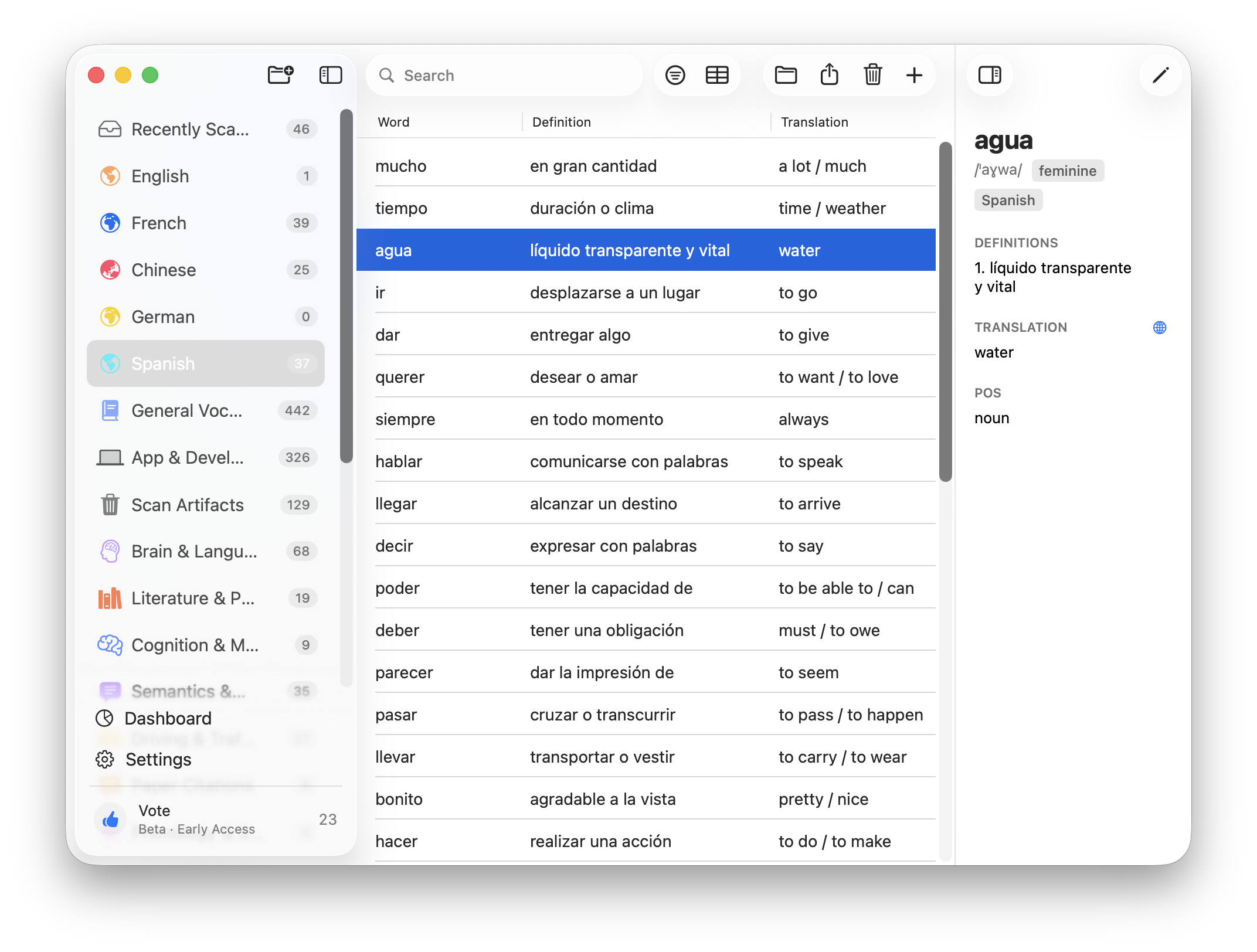Select the row for bonito
The width and height of the screenshot is (1257, 952).
point(646,799)
